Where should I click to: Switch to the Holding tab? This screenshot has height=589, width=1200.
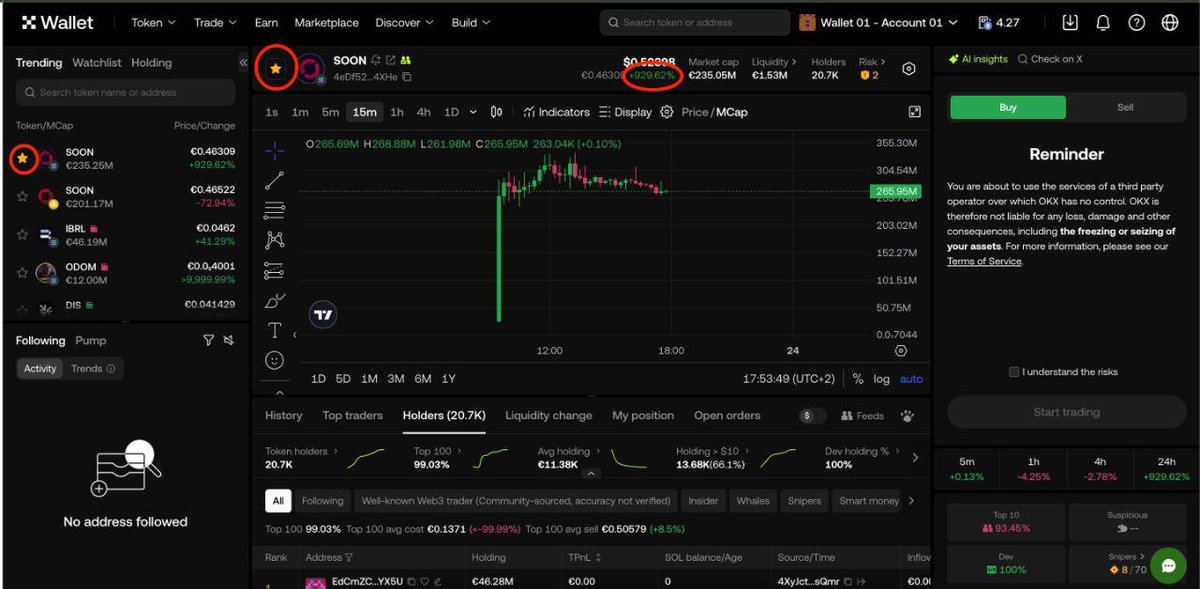(152, 63)
